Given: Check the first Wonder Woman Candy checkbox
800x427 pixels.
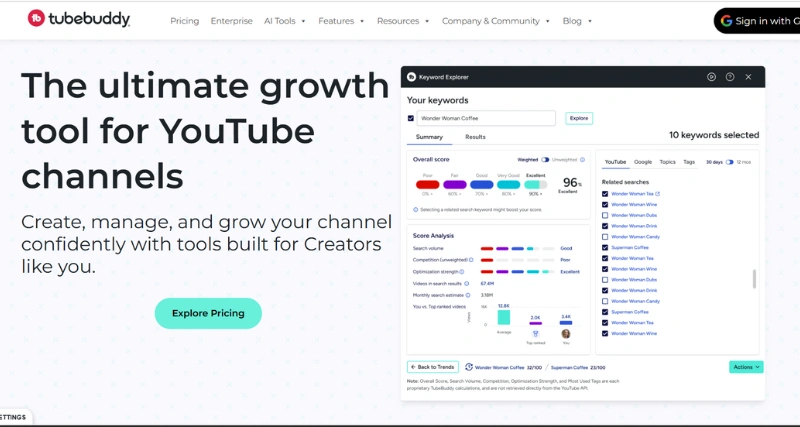Looking at the screenshot, I should tap(605, 237).
